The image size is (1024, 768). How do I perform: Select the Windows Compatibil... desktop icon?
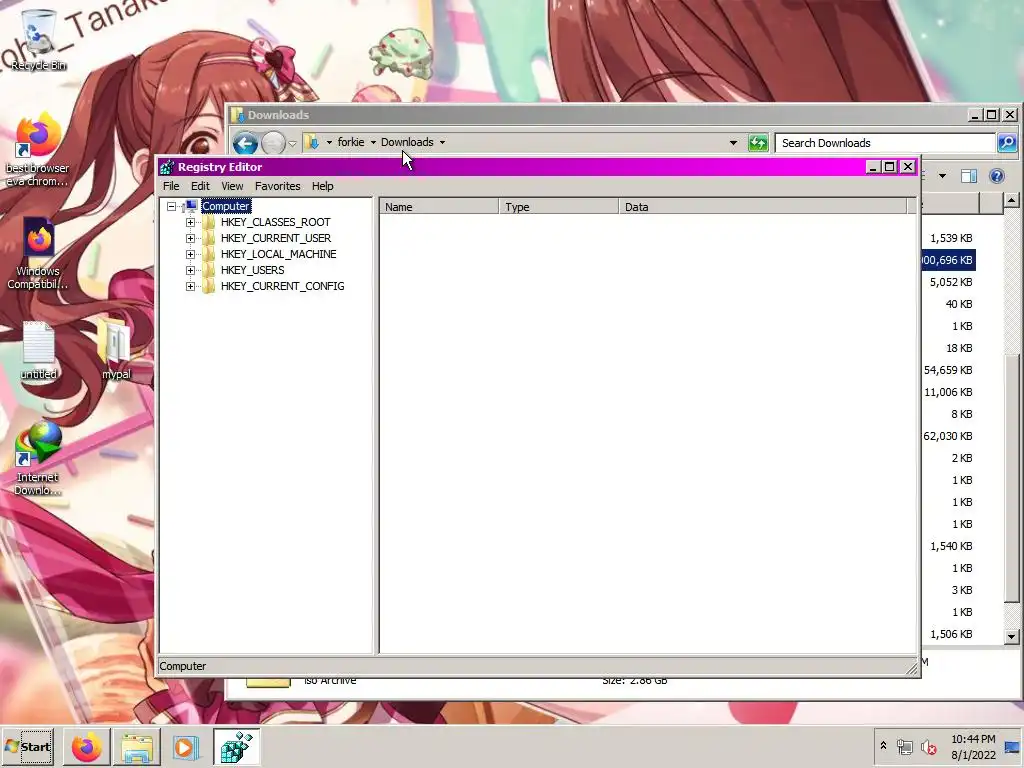pos(37,253)
